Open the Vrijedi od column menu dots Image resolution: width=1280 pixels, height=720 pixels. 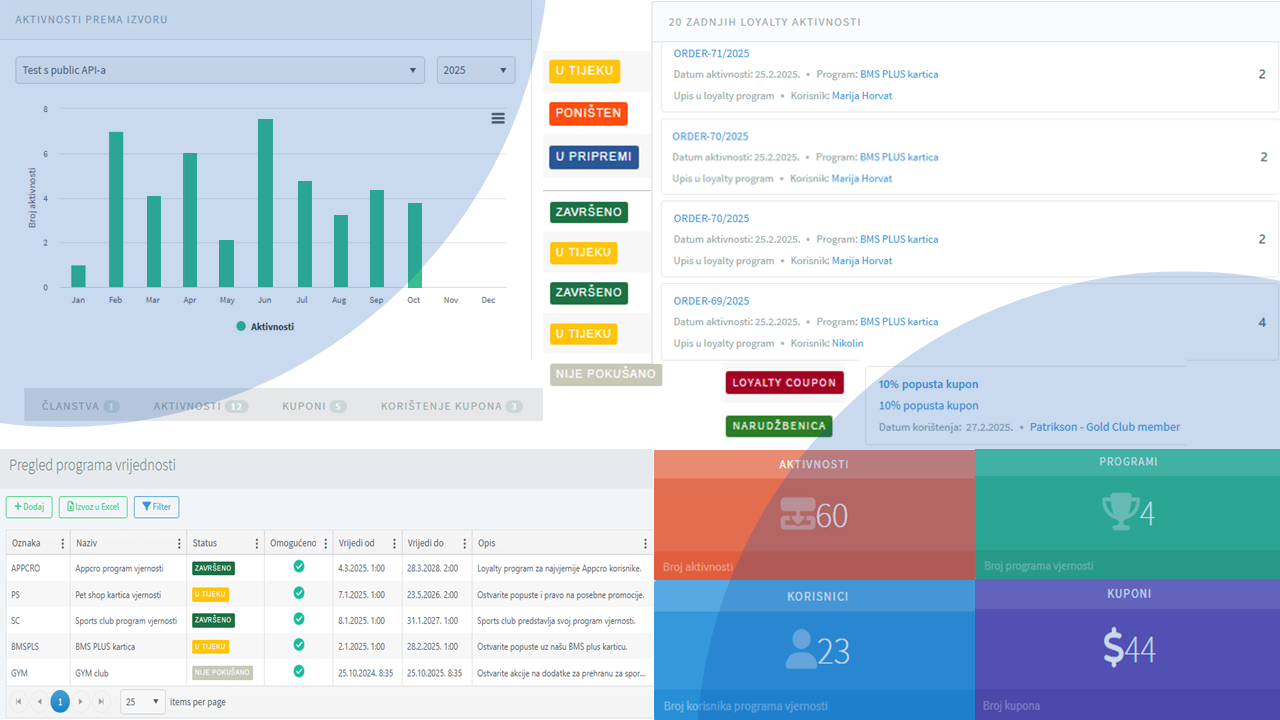point(395,543)
